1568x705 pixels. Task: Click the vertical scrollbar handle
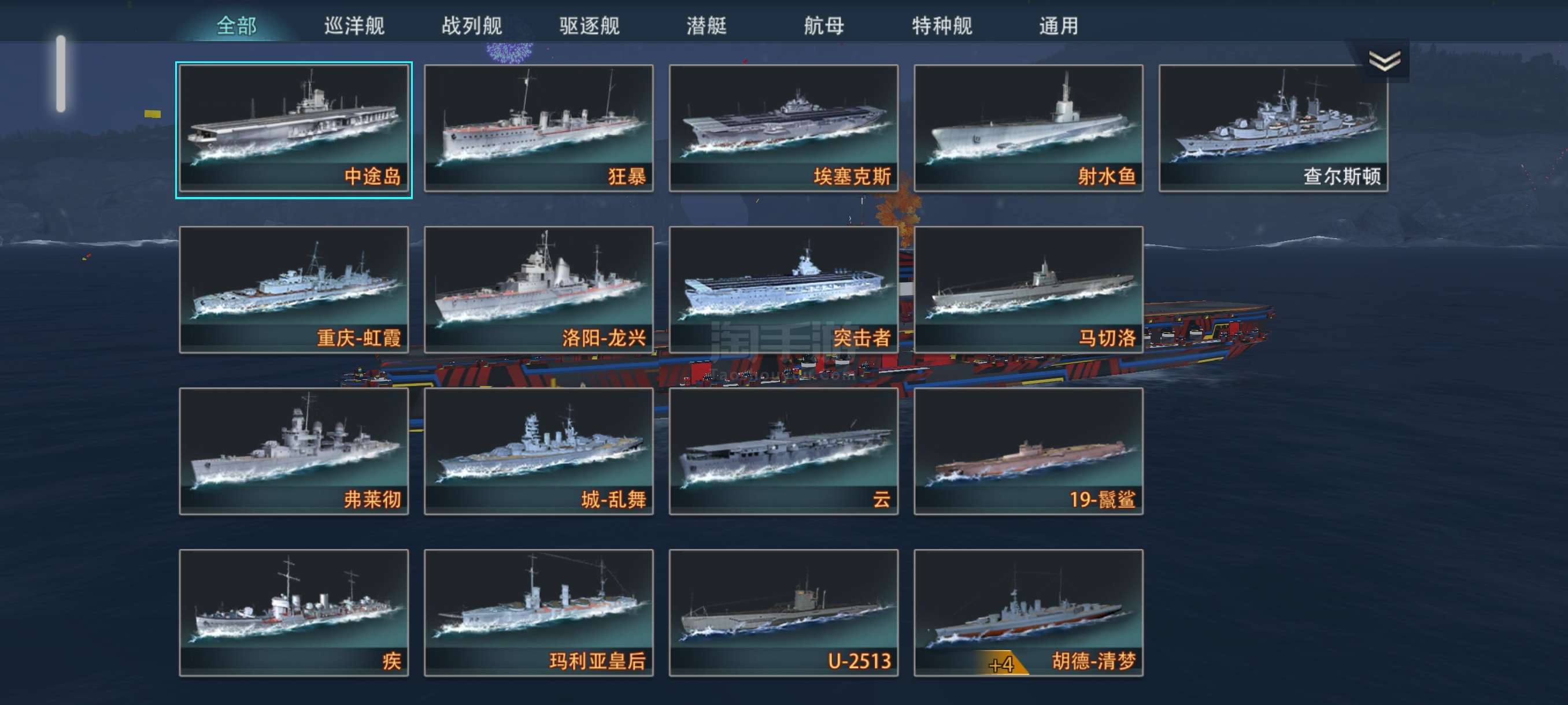pos(61,73)
